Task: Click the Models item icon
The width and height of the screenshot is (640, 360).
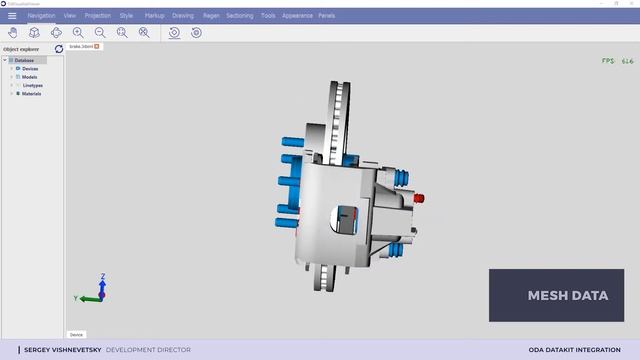Action: click(18, 77)
